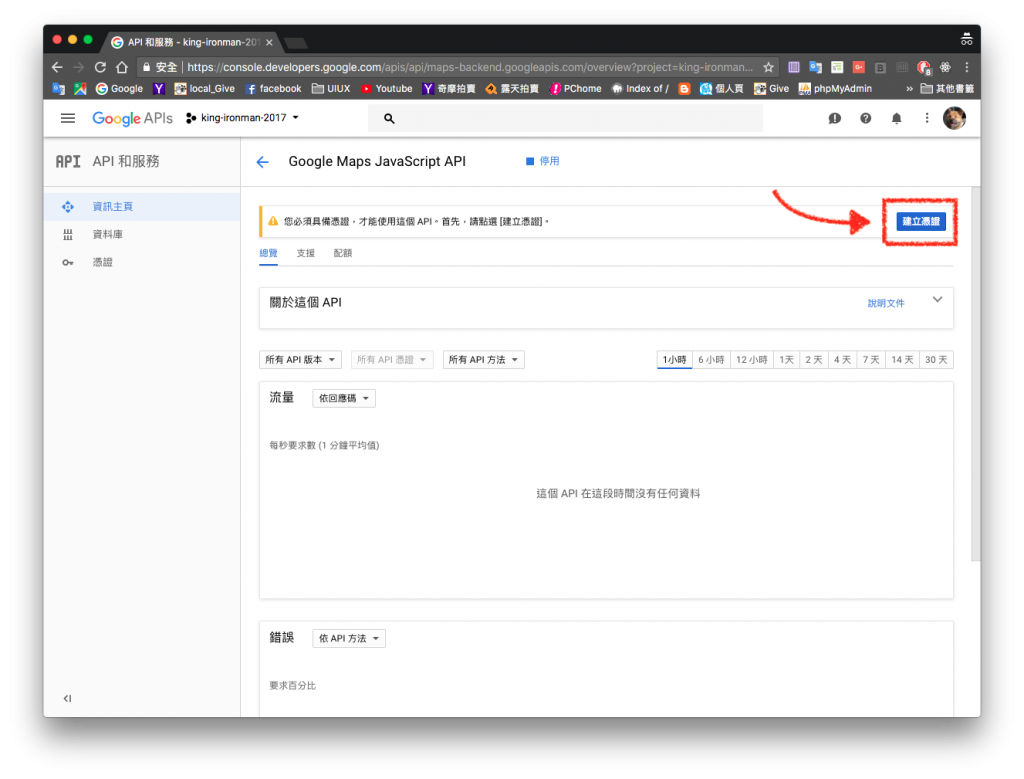The width and height of the screenshot is (1024, 779).
Task: Click the browser home button
Action: click(x=121, y=67)
